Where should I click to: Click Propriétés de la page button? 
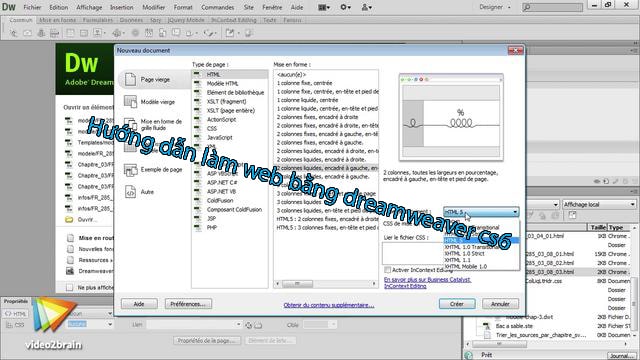point(206,340)
